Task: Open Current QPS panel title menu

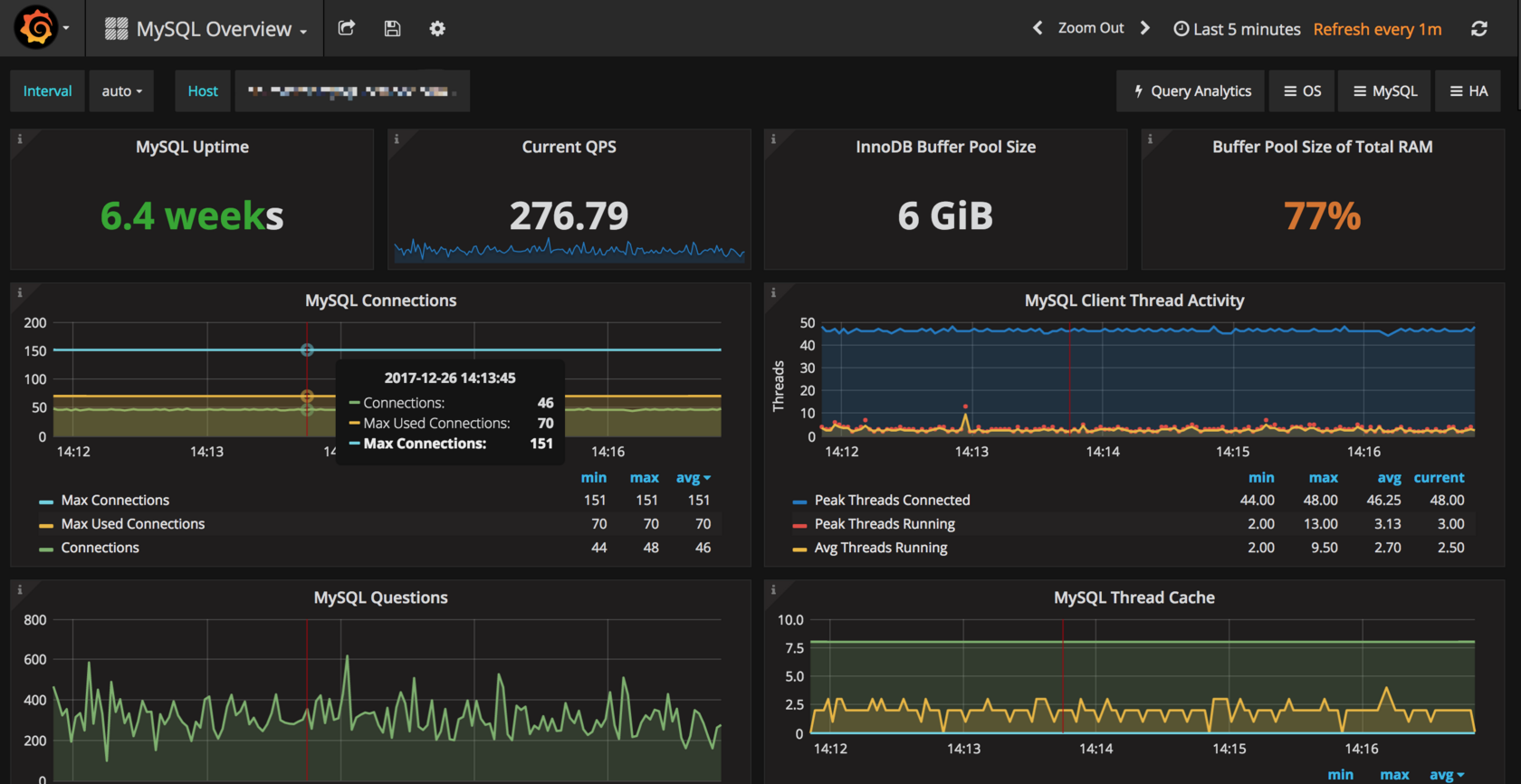Action: tap(569, 147)
